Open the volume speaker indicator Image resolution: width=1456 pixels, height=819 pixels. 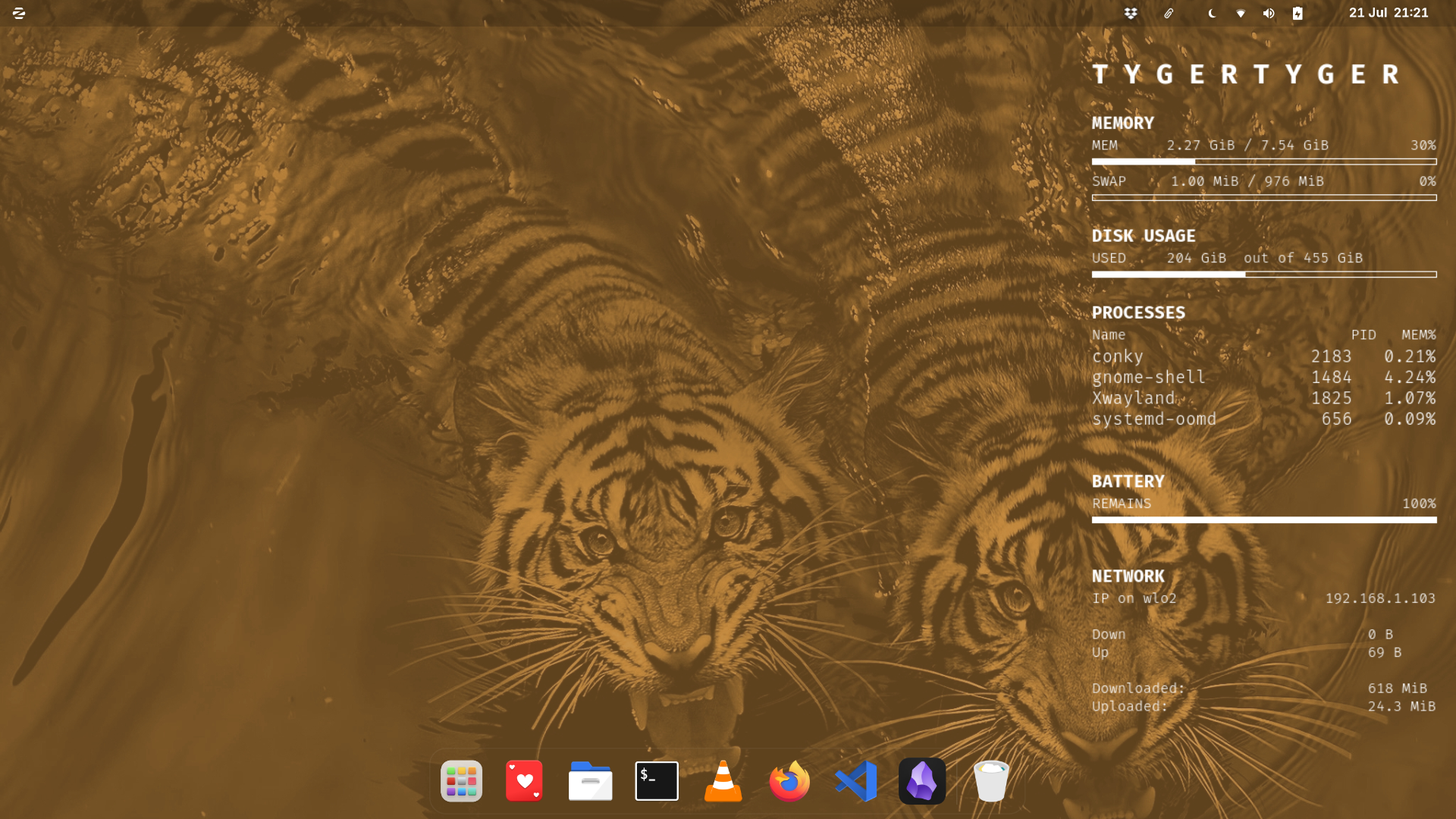(1269, 13)
